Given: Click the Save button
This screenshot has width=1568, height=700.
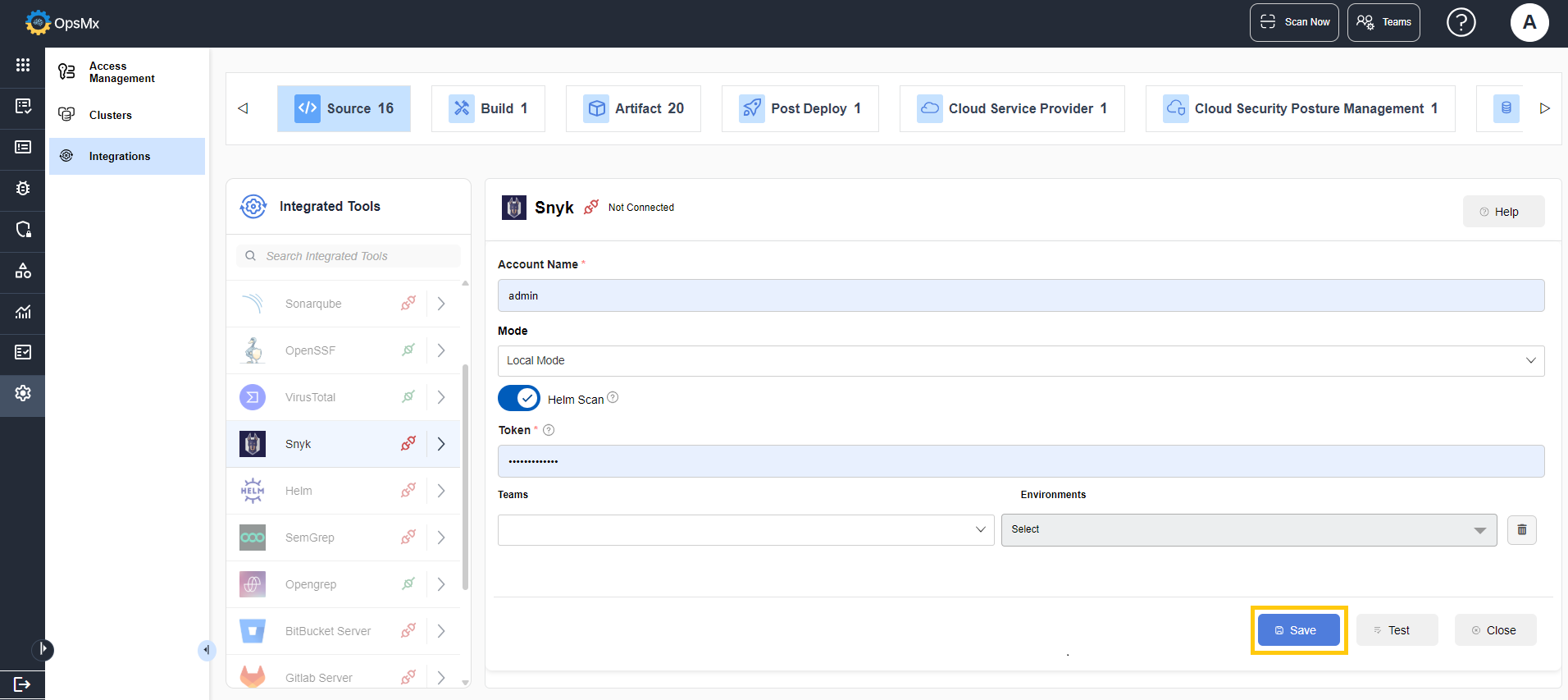Looking at the screenshot, I should 1298,630.
